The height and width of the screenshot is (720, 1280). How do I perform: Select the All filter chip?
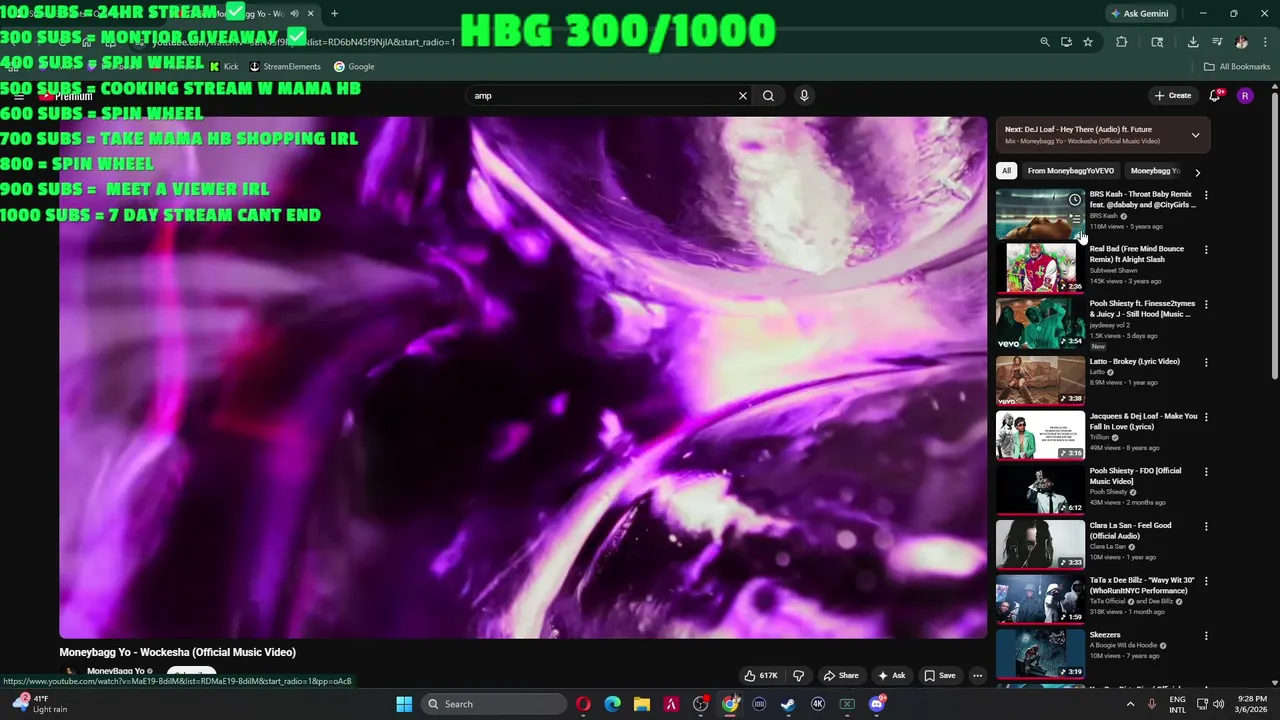[x=1006, y=171]
